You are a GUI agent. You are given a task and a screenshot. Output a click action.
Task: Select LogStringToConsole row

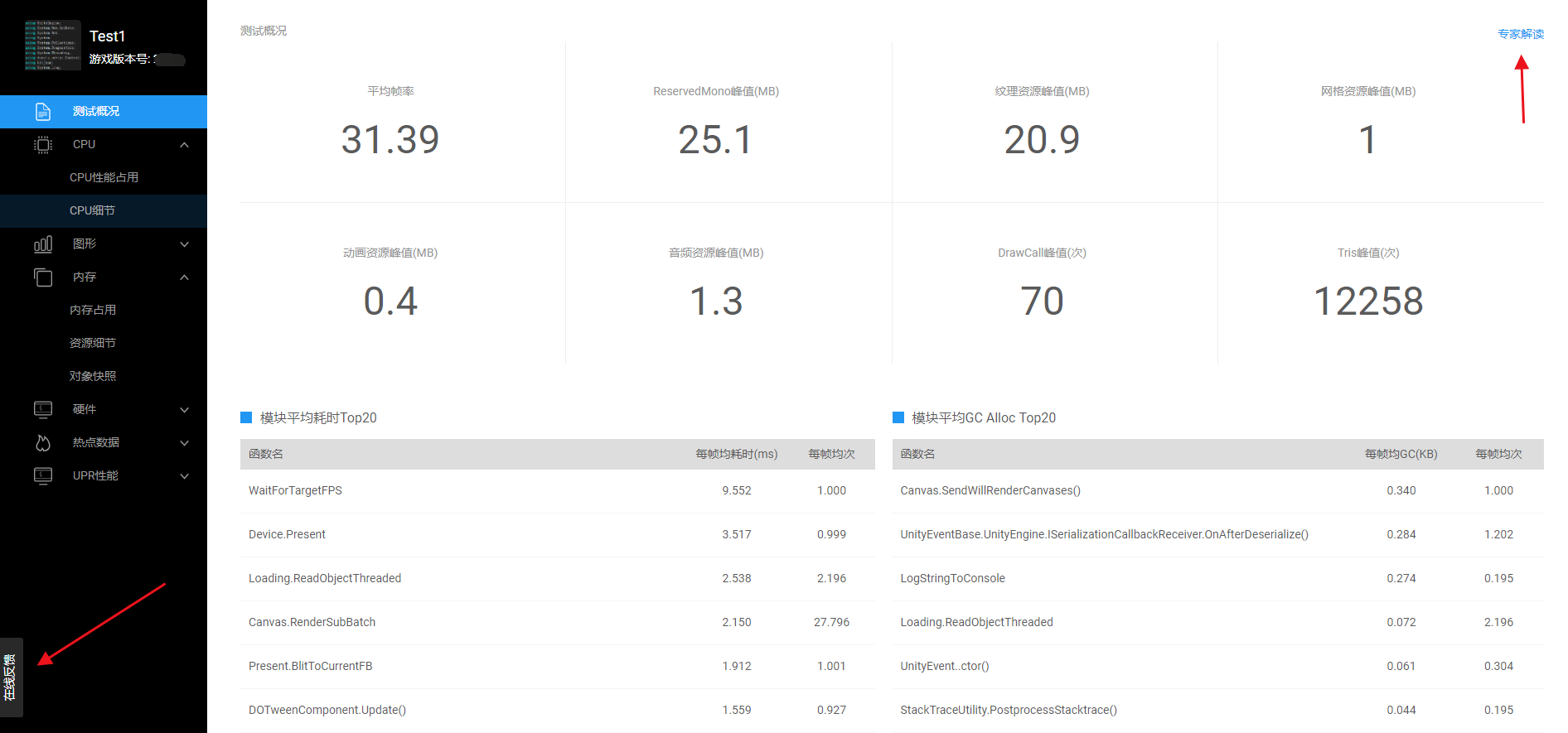pos(1217,578)
